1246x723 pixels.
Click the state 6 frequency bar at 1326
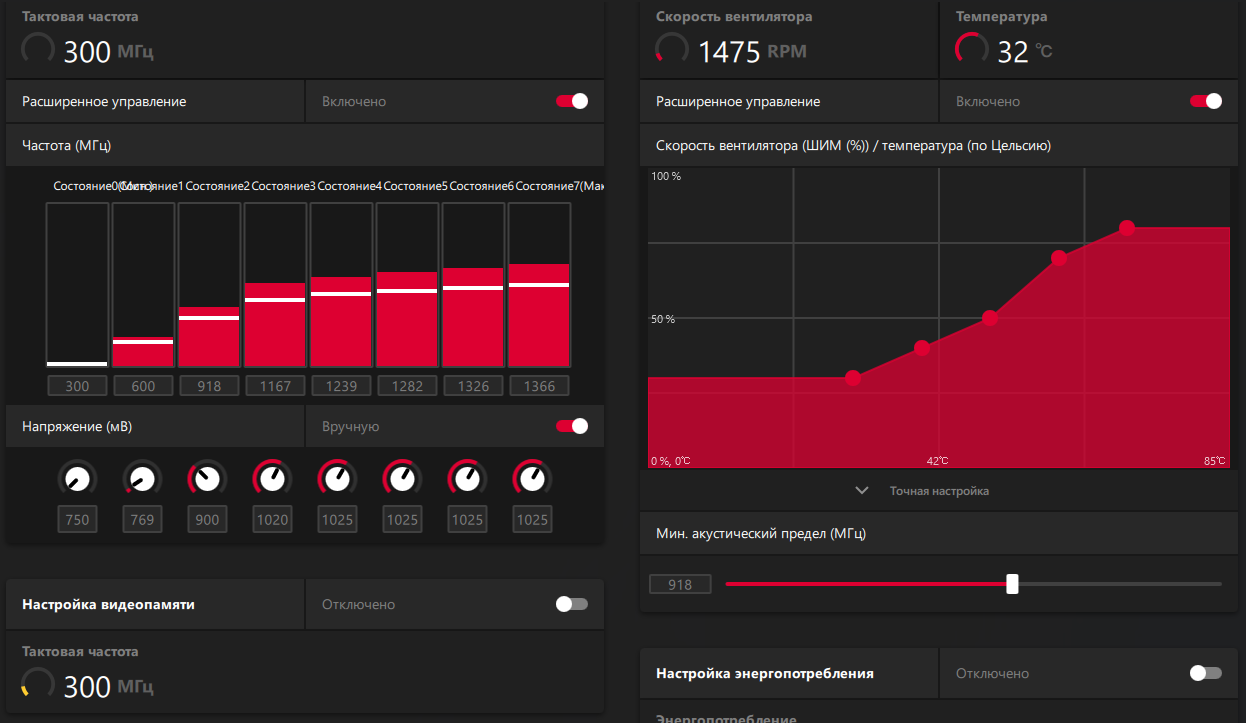[x=473, y=285]
